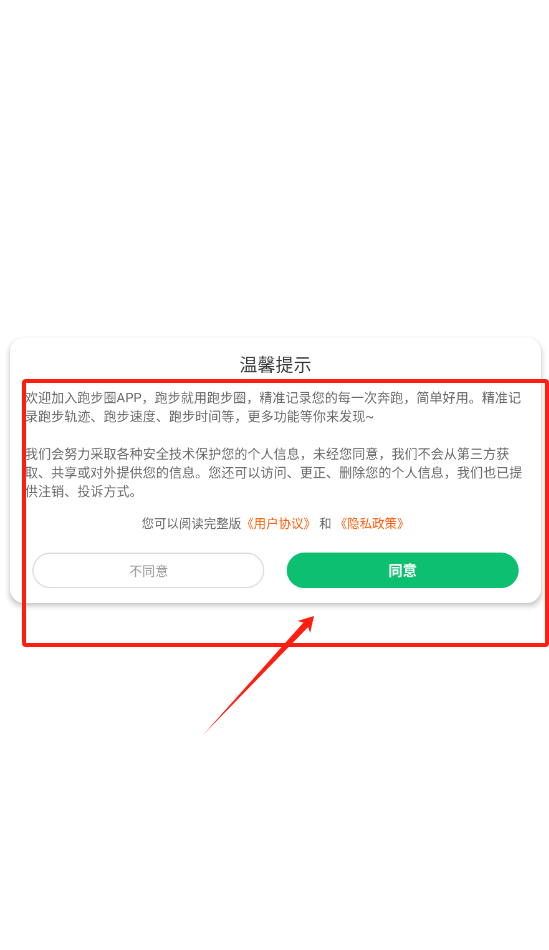Viewport: 549px width, 950px height.
Task: Click the 更多功能等你来发现 phrase
Action: point(311,417)
